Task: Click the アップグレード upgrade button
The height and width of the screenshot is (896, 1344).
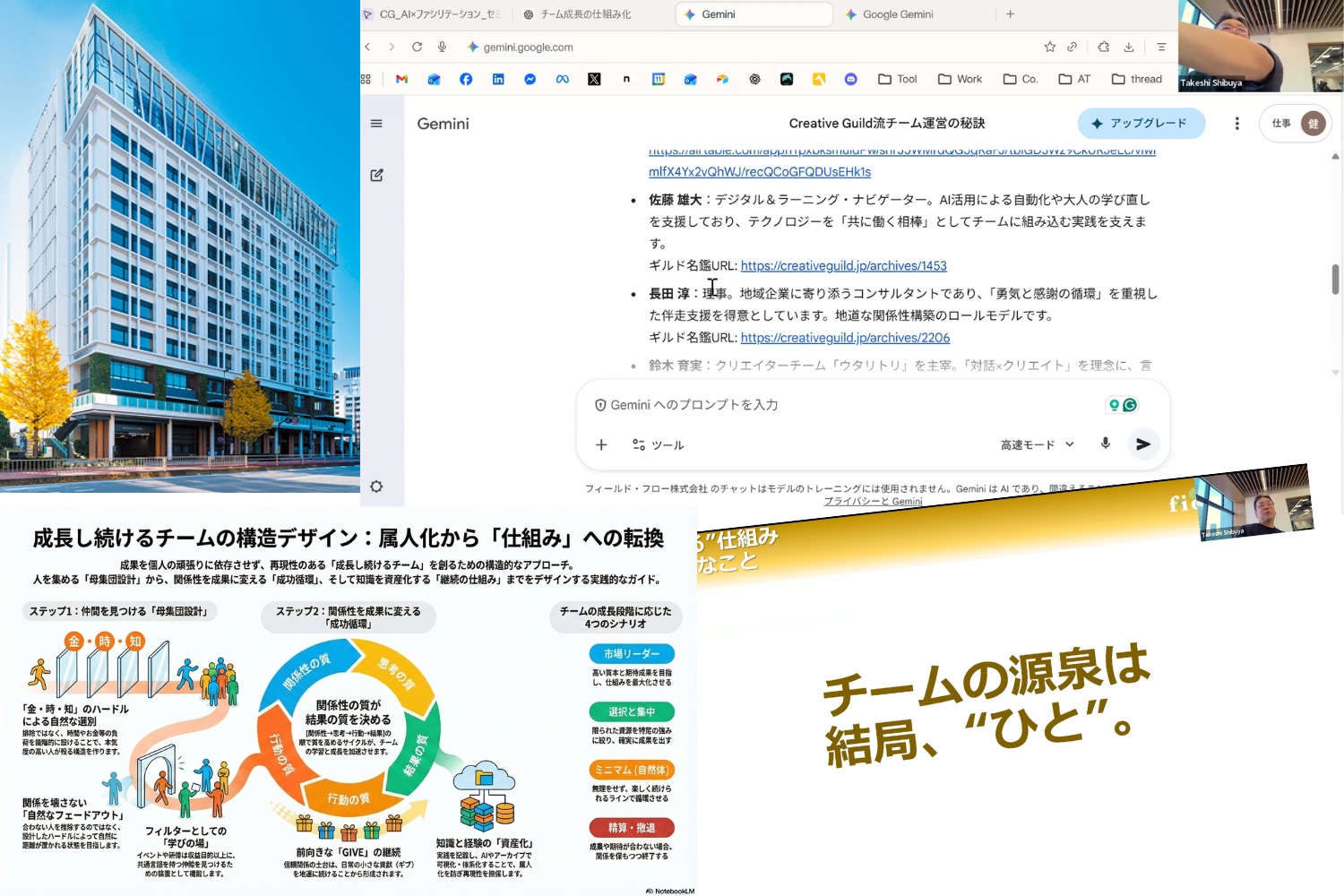Action: tap(1141, 124)
